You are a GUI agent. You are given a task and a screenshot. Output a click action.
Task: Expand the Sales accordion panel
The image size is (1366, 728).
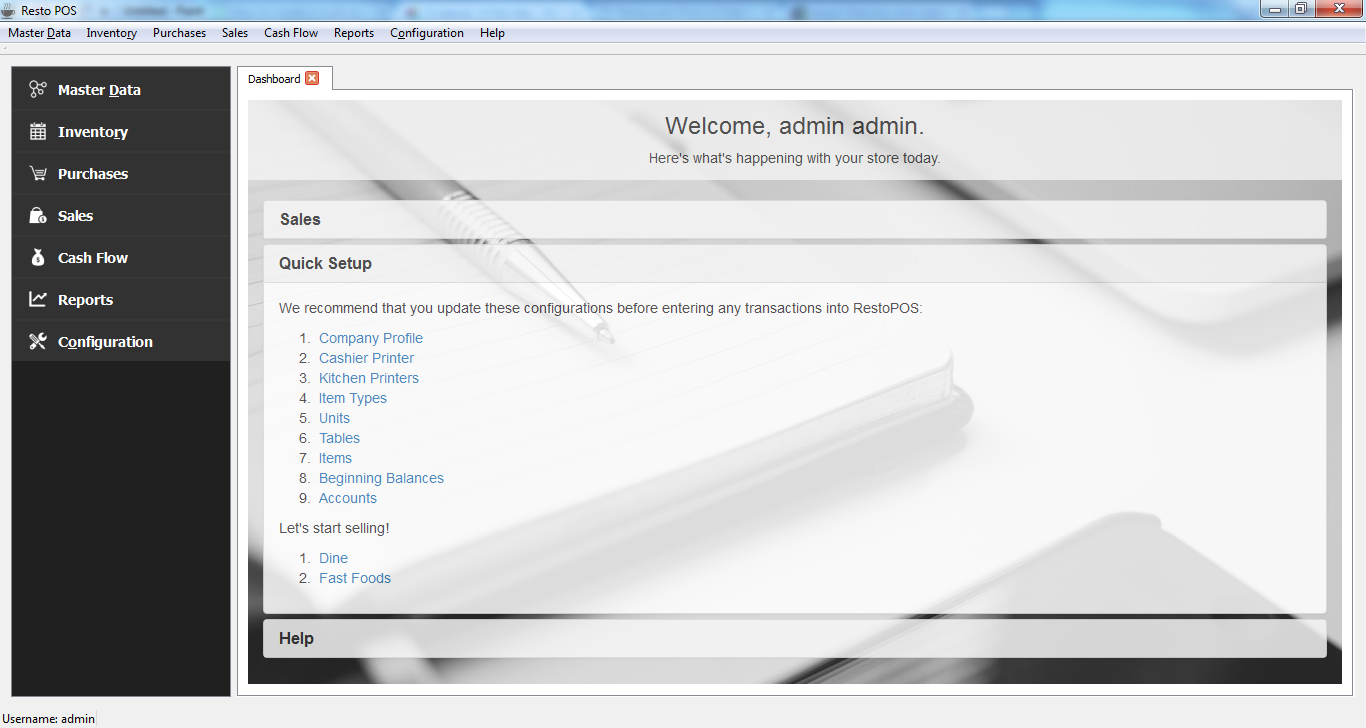click(795, 219)
